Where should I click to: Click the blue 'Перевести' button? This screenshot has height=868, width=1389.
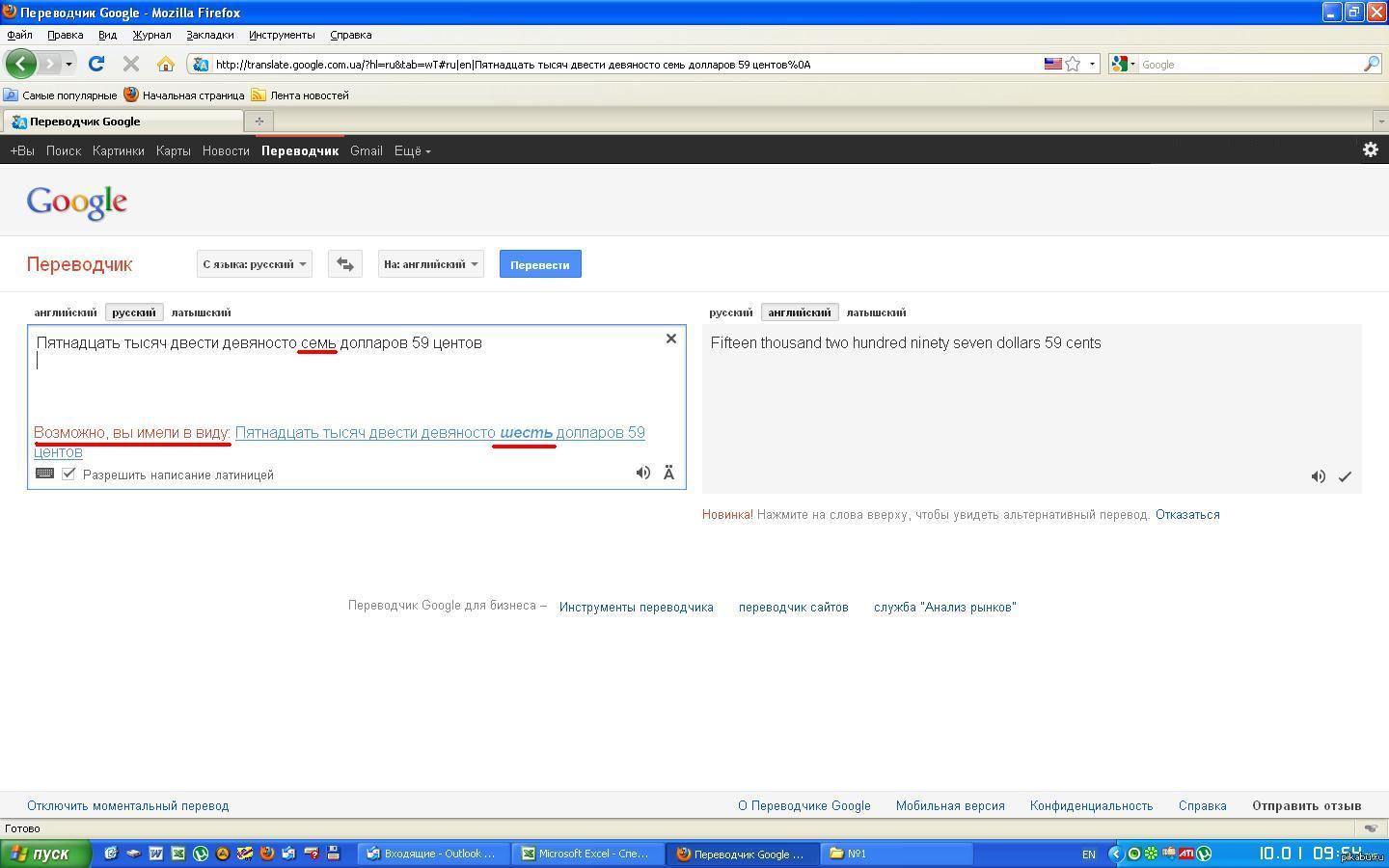pos(540,264)
